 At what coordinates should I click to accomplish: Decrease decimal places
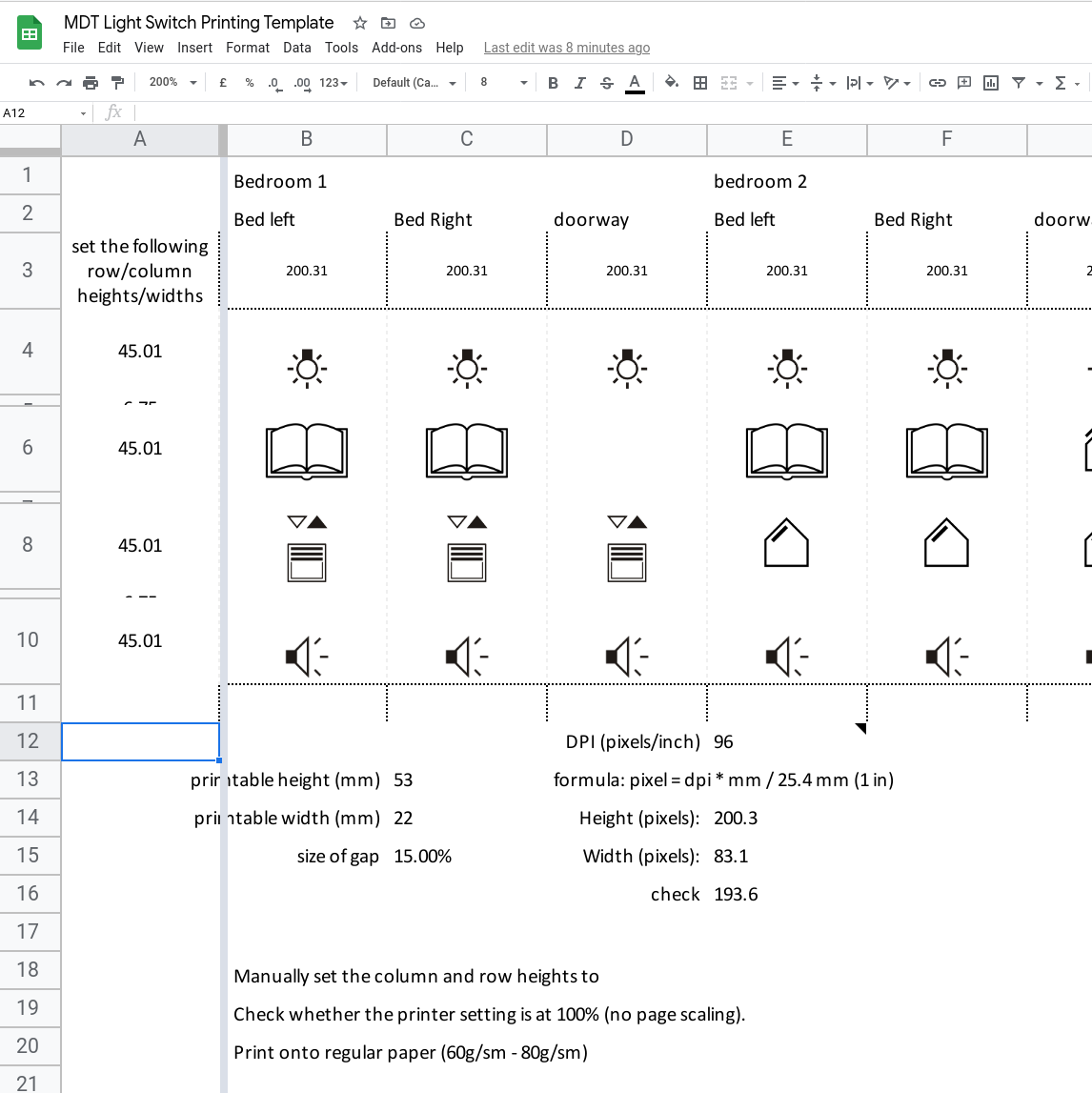(x=275, y=83)
